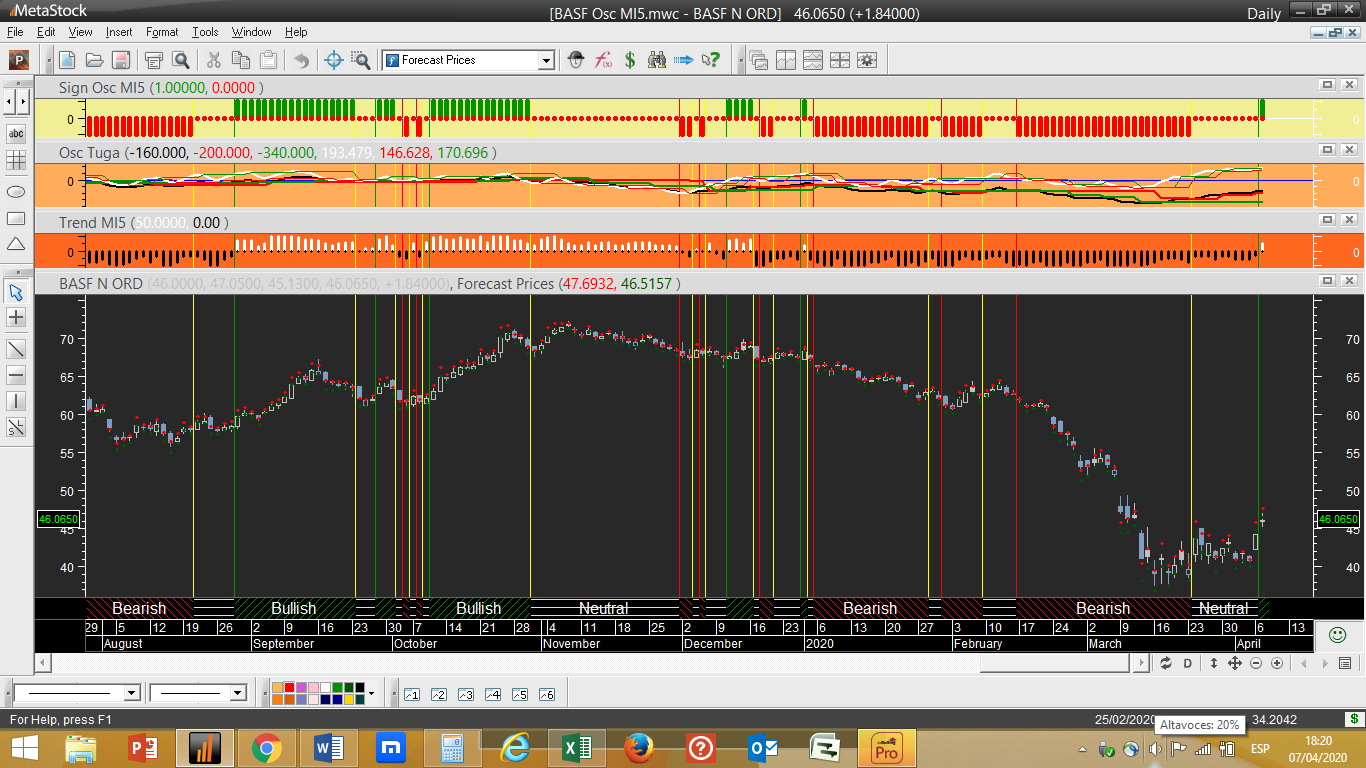Select the ellipse drawing tool
This screenshot has height=768, width=1366.
(16, 191)
